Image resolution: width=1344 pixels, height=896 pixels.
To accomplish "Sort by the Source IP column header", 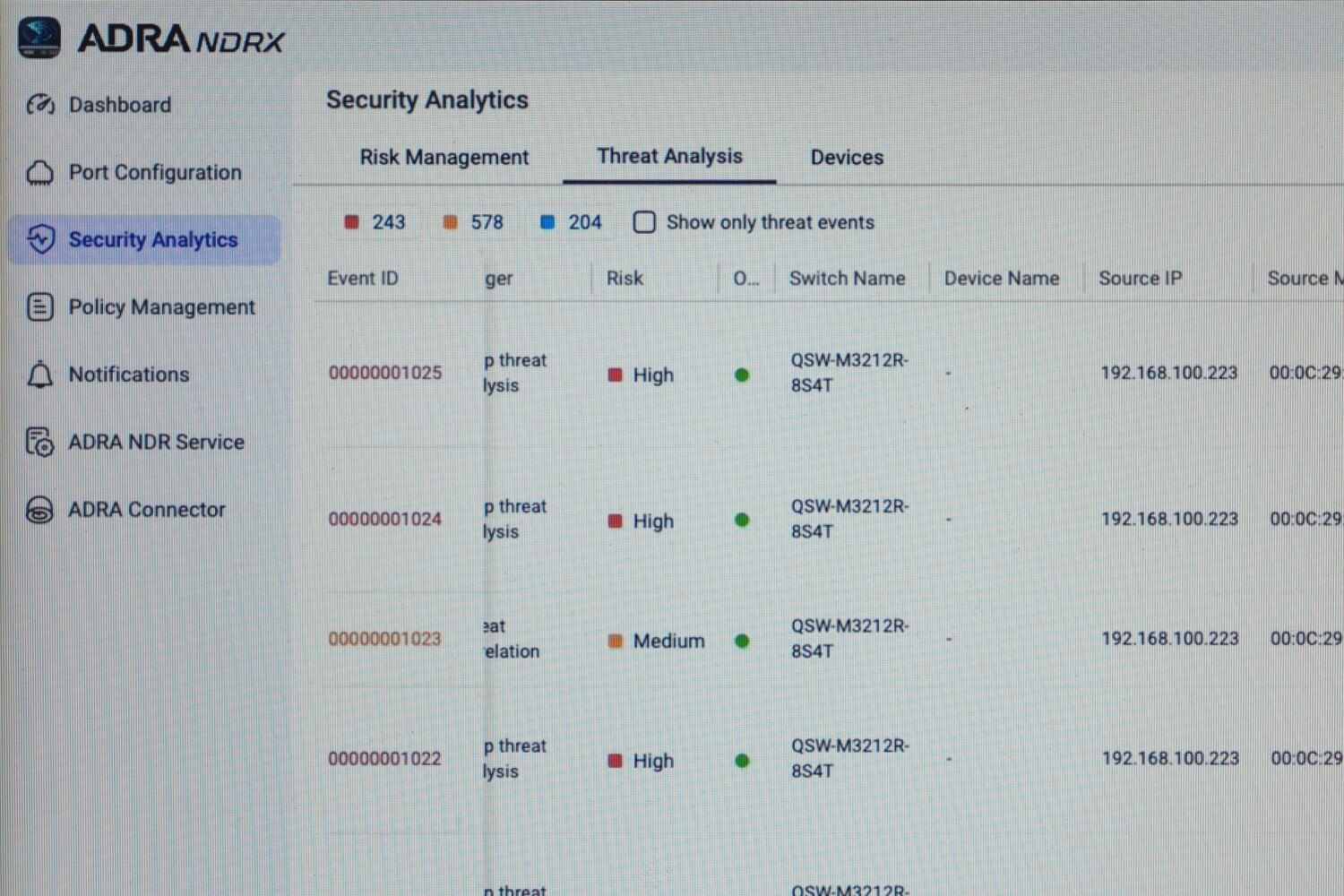I will click(x=1141, y=279).
